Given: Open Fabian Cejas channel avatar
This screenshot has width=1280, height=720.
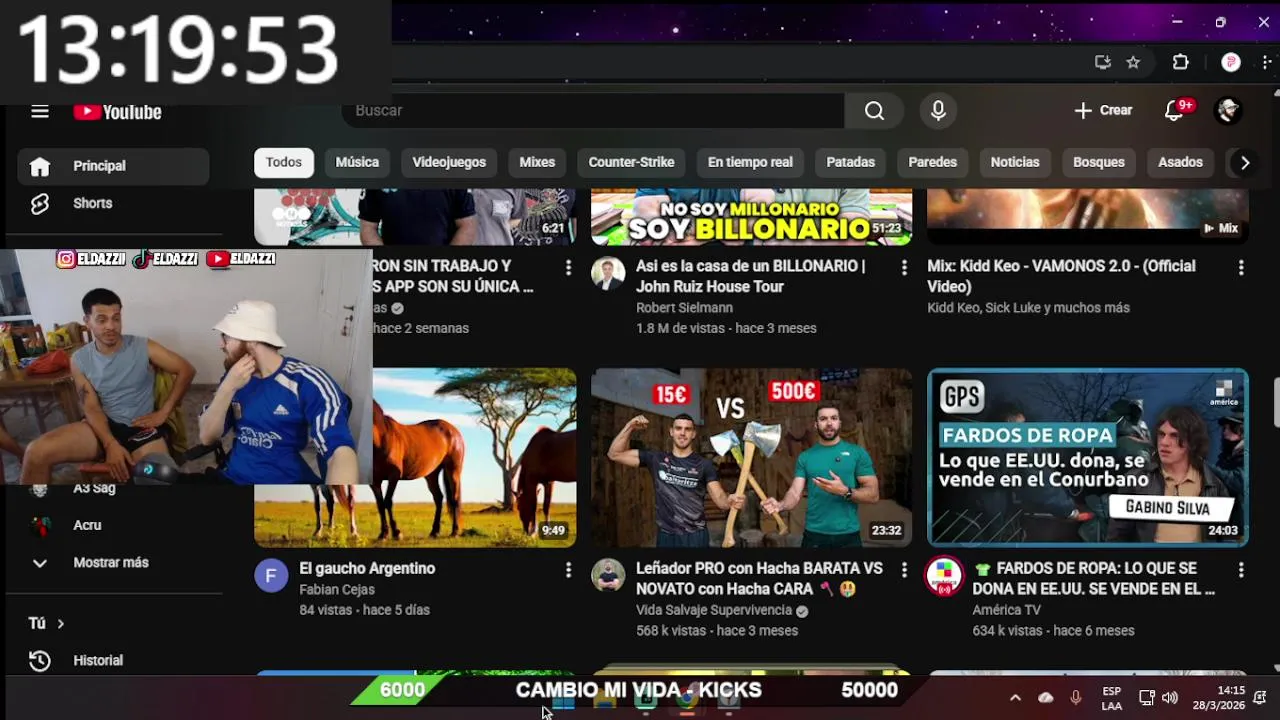Looking at the screenshot, I should point(271,576).
